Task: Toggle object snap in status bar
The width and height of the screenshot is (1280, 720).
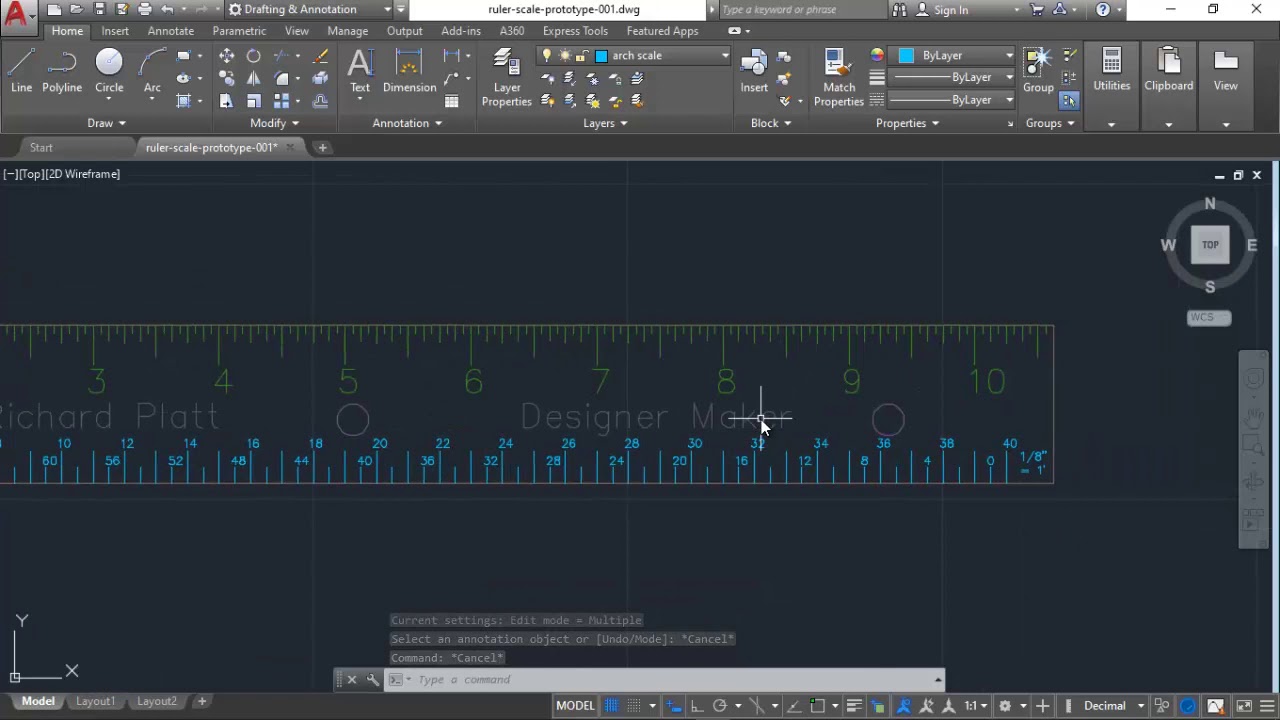Action: (x=817, y=706)
